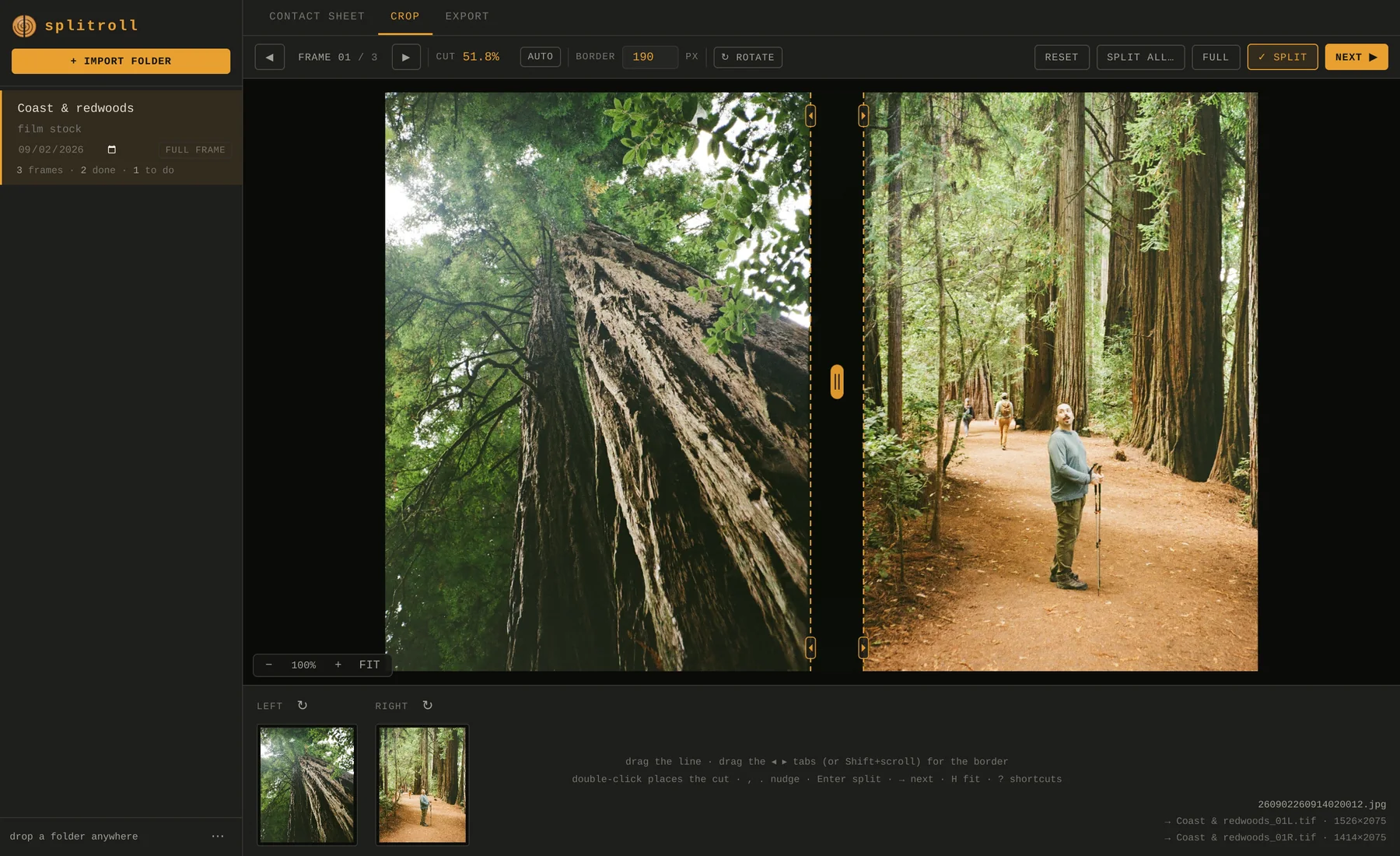
Task: Click the 3 frames · 2 done status
Action: [x=95, y=170]
